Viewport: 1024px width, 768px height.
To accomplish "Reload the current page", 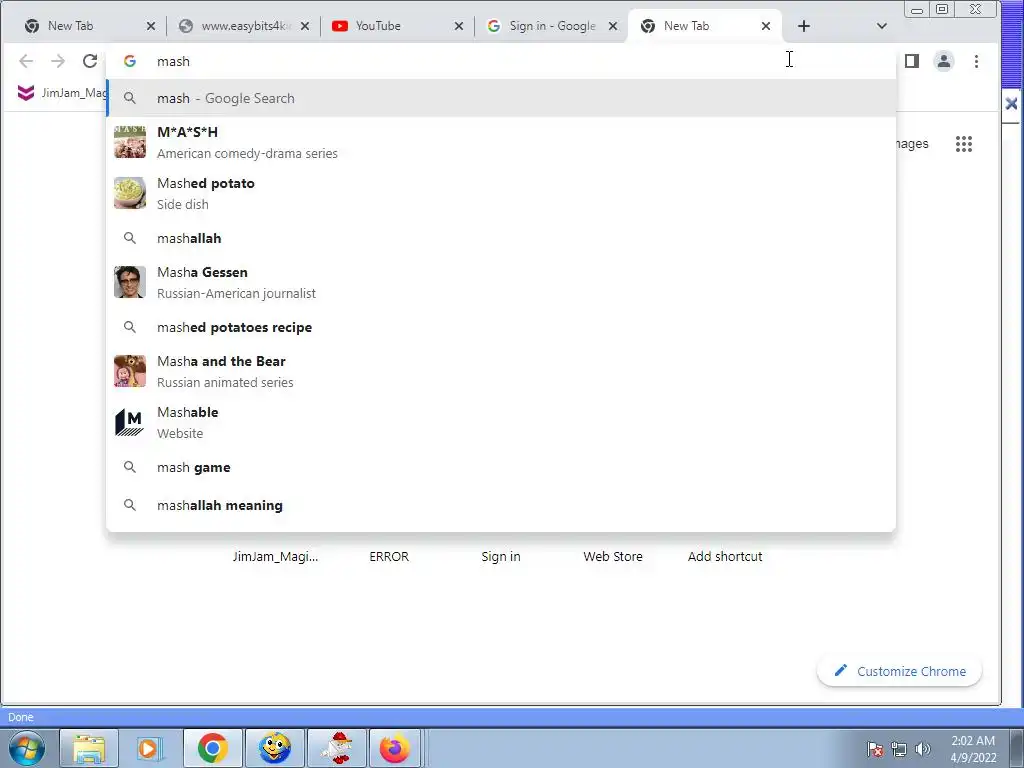I will click(x=89, y=61).
